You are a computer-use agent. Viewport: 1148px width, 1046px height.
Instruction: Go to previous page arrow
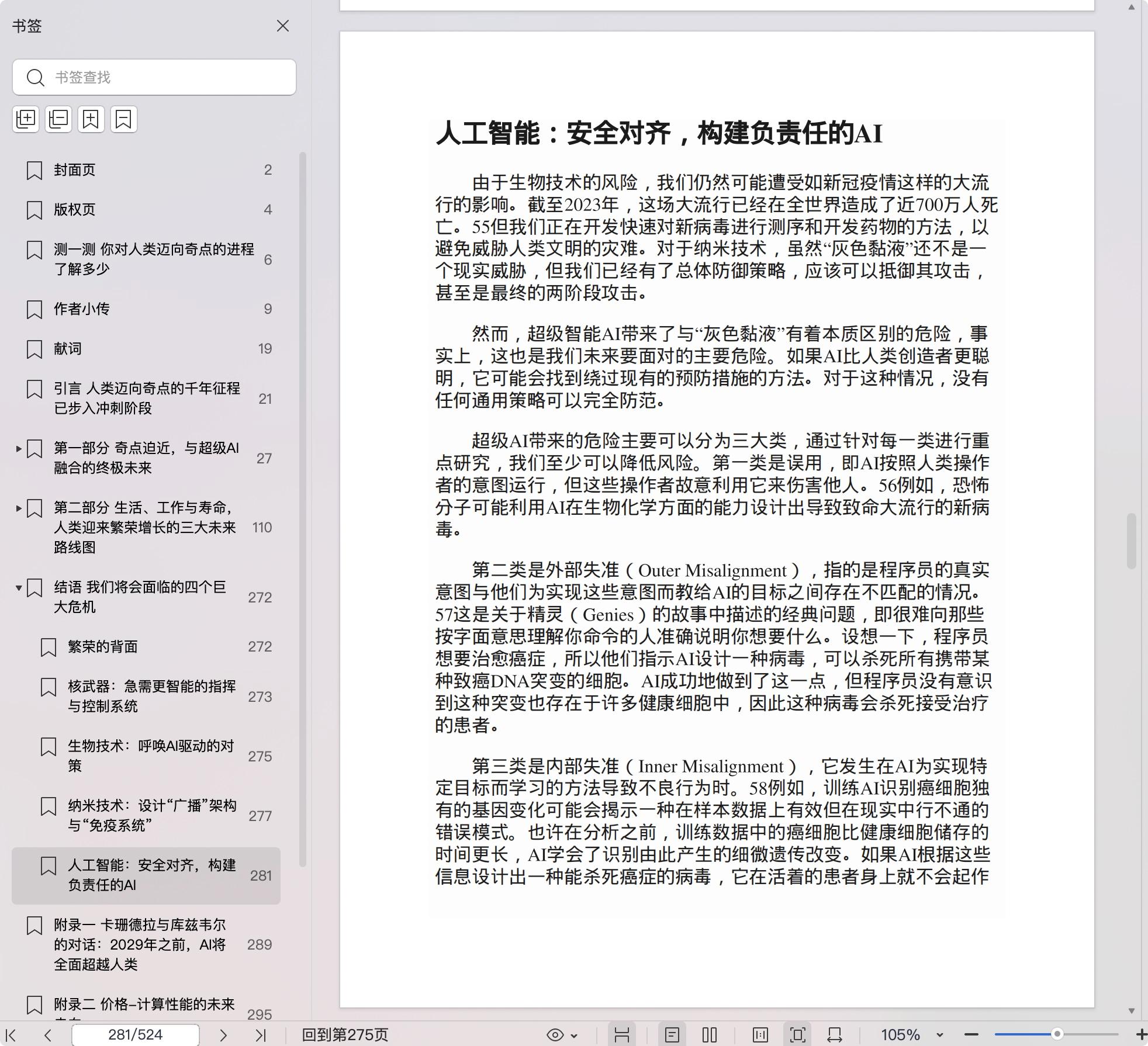(48, 1035)
